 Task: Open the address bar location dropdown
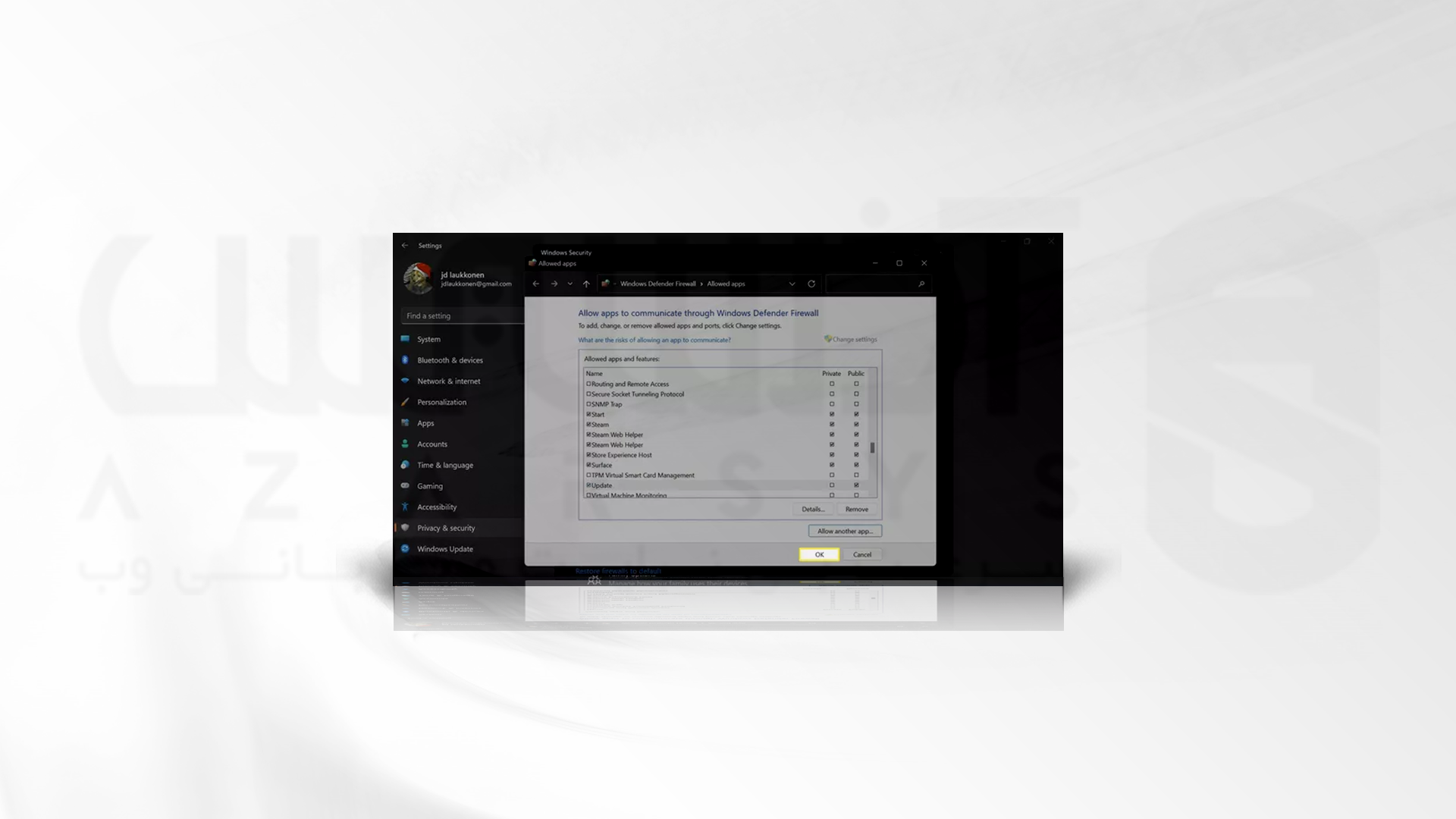(x=791, y=283)
